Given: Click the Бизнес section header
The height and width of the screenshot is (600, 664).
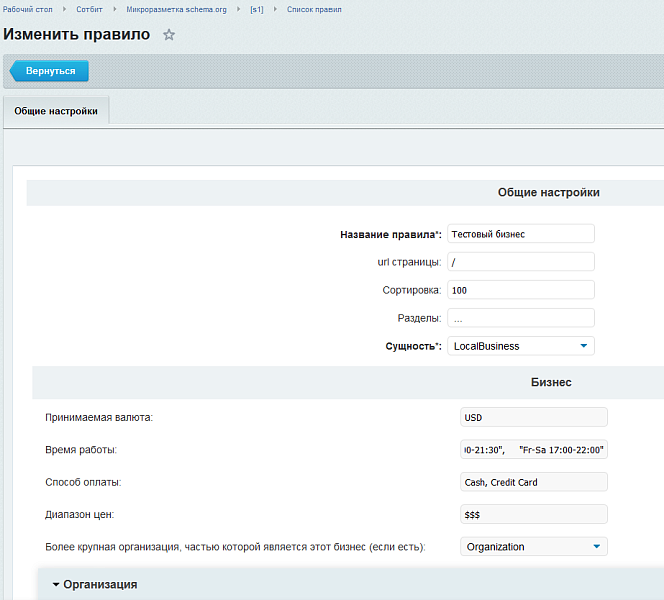Looking at the screenshot, I should pos(550,382).
